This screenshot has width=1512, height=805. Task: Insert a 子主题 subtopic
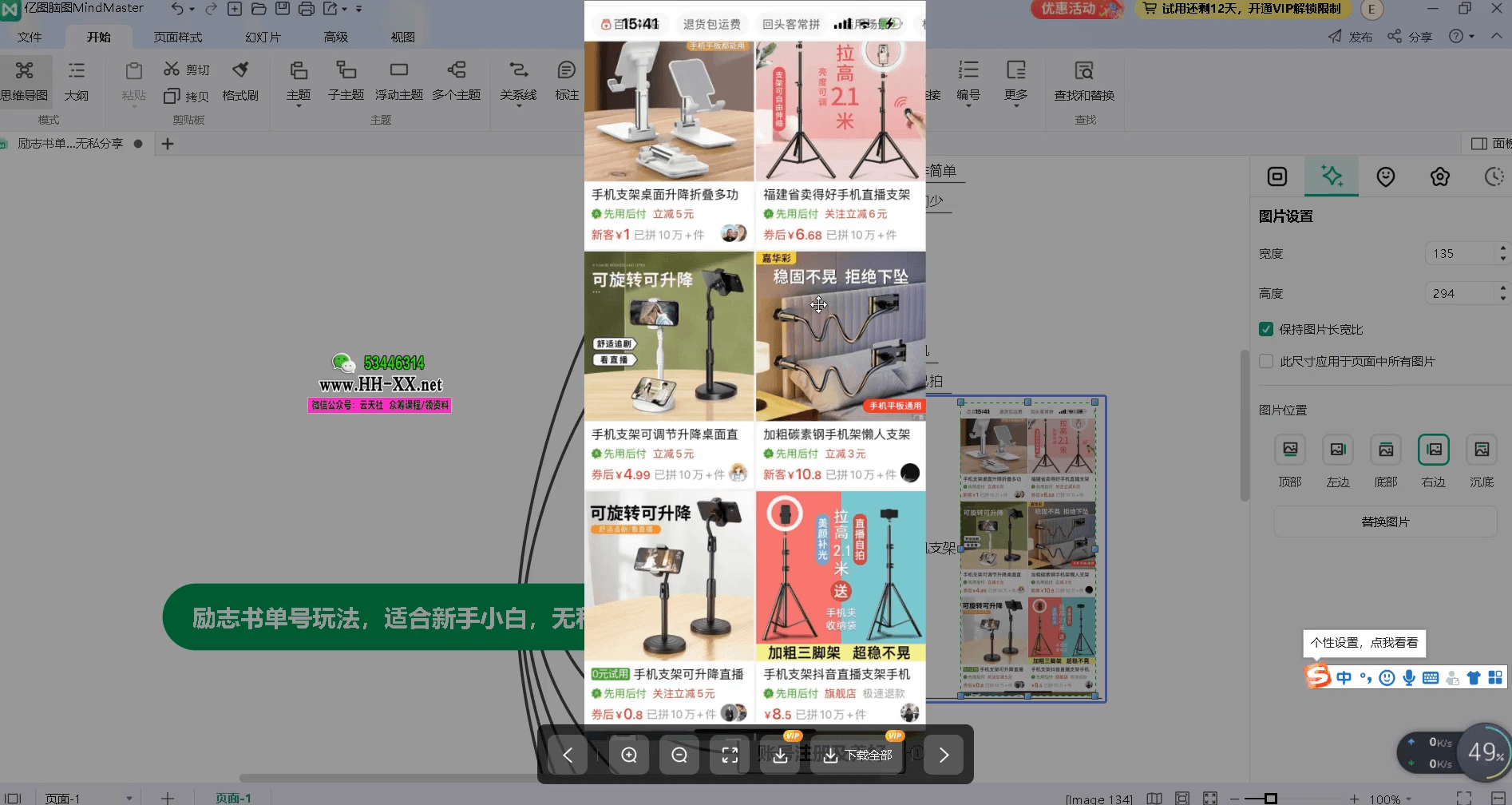click(346, 81)
